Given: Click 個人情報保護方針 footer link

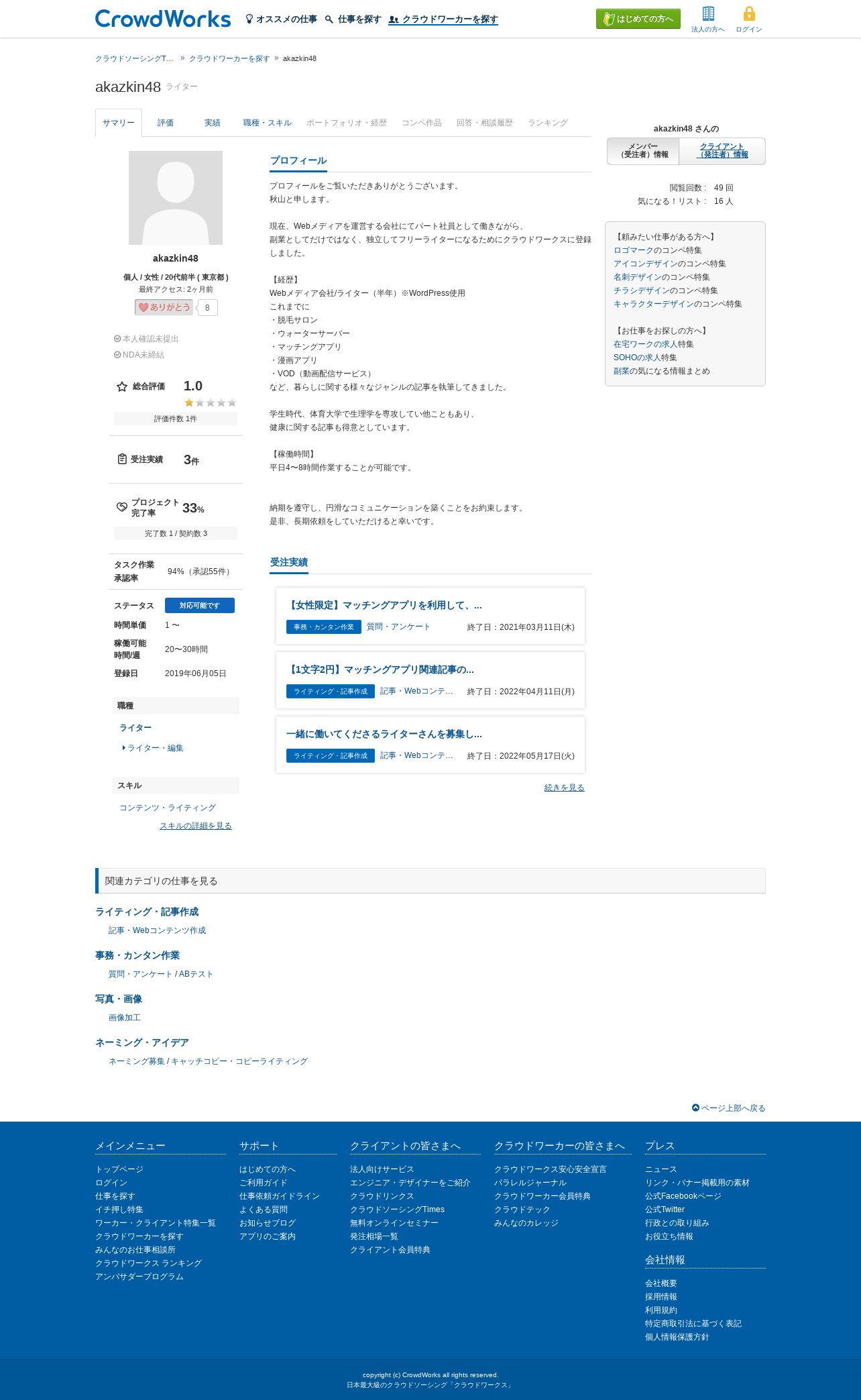Looking at the screenshot, I should 677,1337.
